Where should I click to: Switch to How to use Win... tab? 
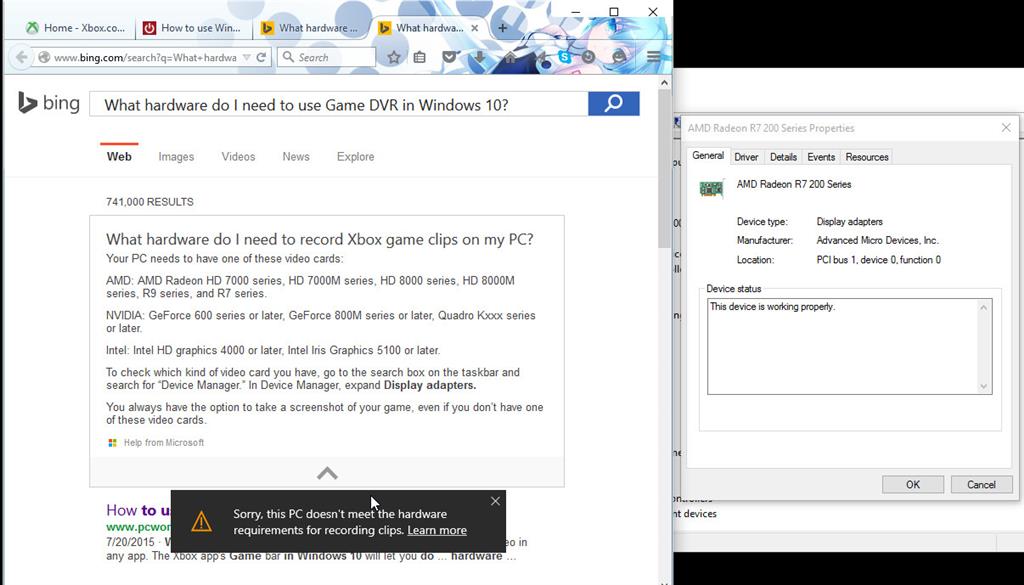(195, 28)
